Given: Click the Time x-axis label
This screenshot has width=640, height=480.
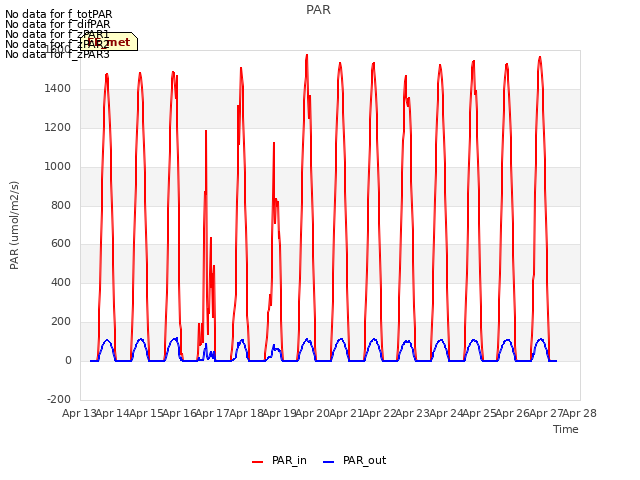Looking at the screenshot, I should coord(566,429).
